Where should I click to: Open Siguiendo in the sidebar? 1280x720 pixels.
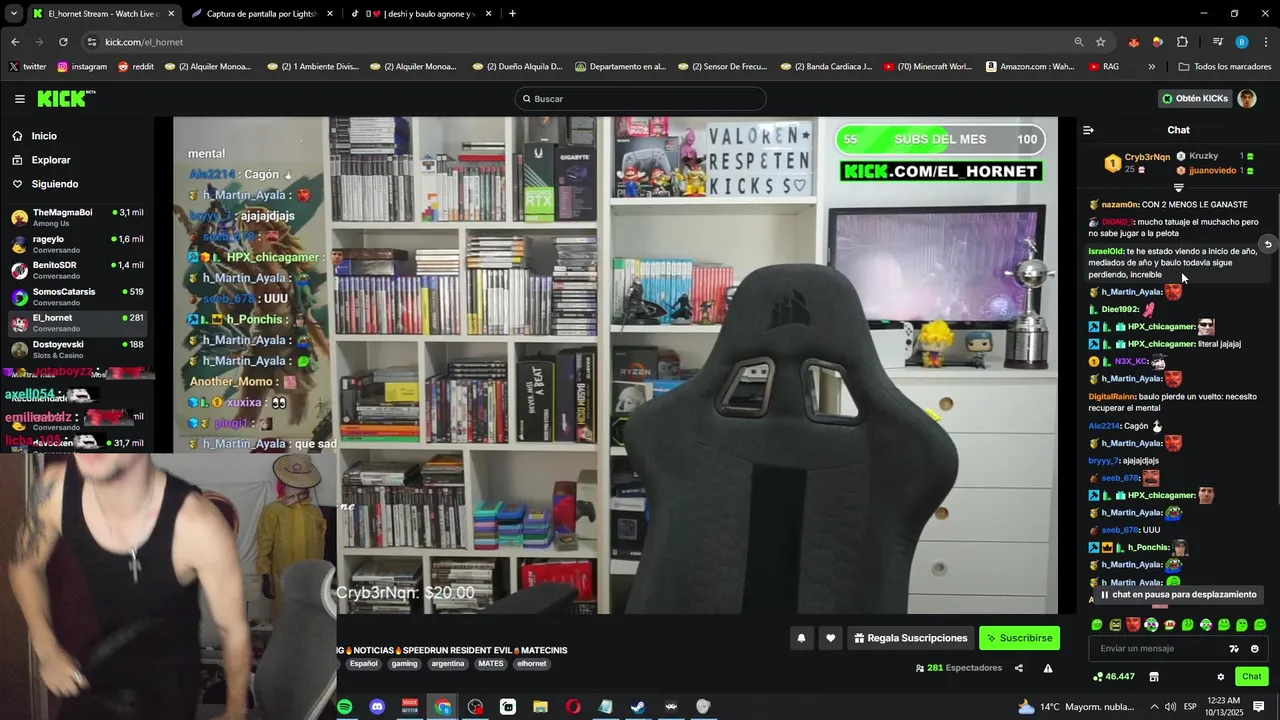54,184
